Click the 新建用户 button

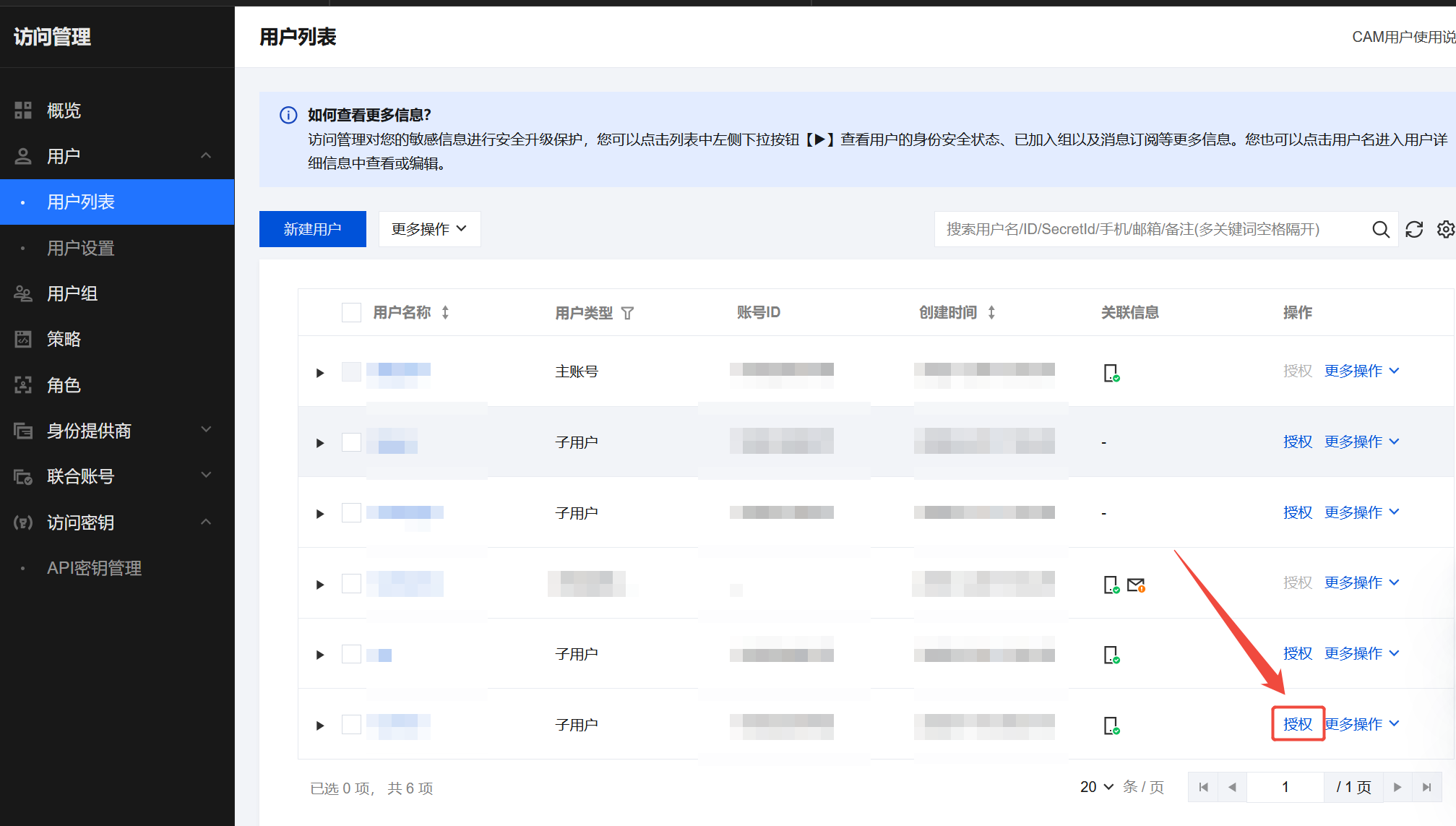tap(312, 228)
